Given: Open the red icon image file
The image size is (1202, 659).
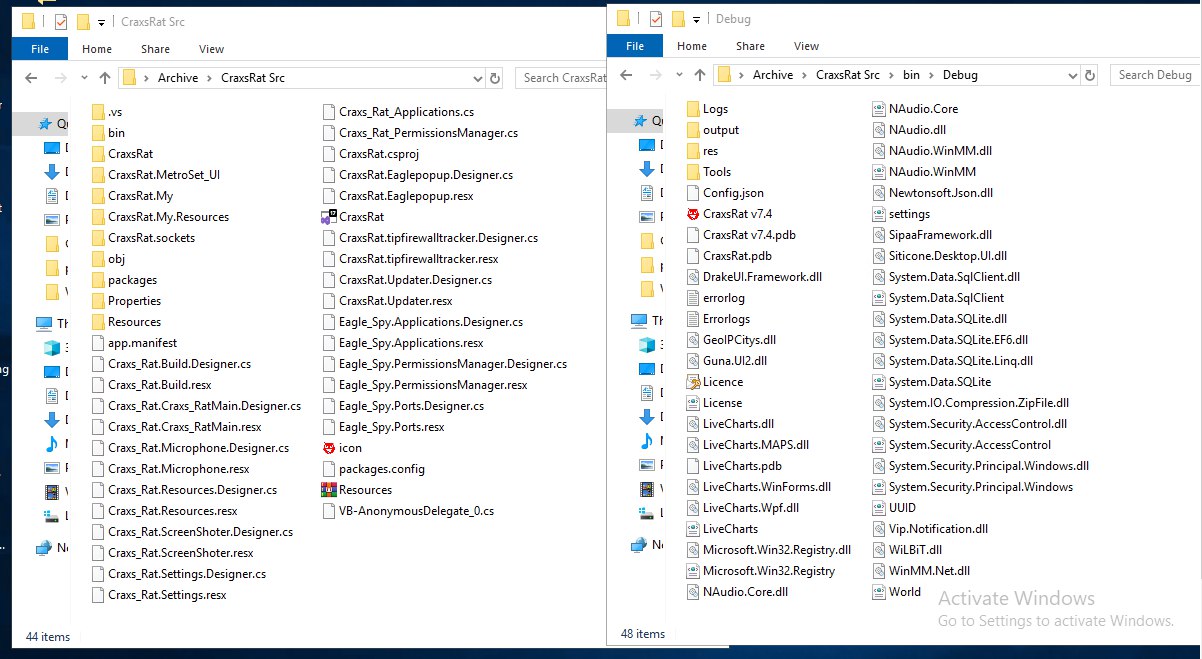Looking at the screenshot, I should tap(349, 448).
